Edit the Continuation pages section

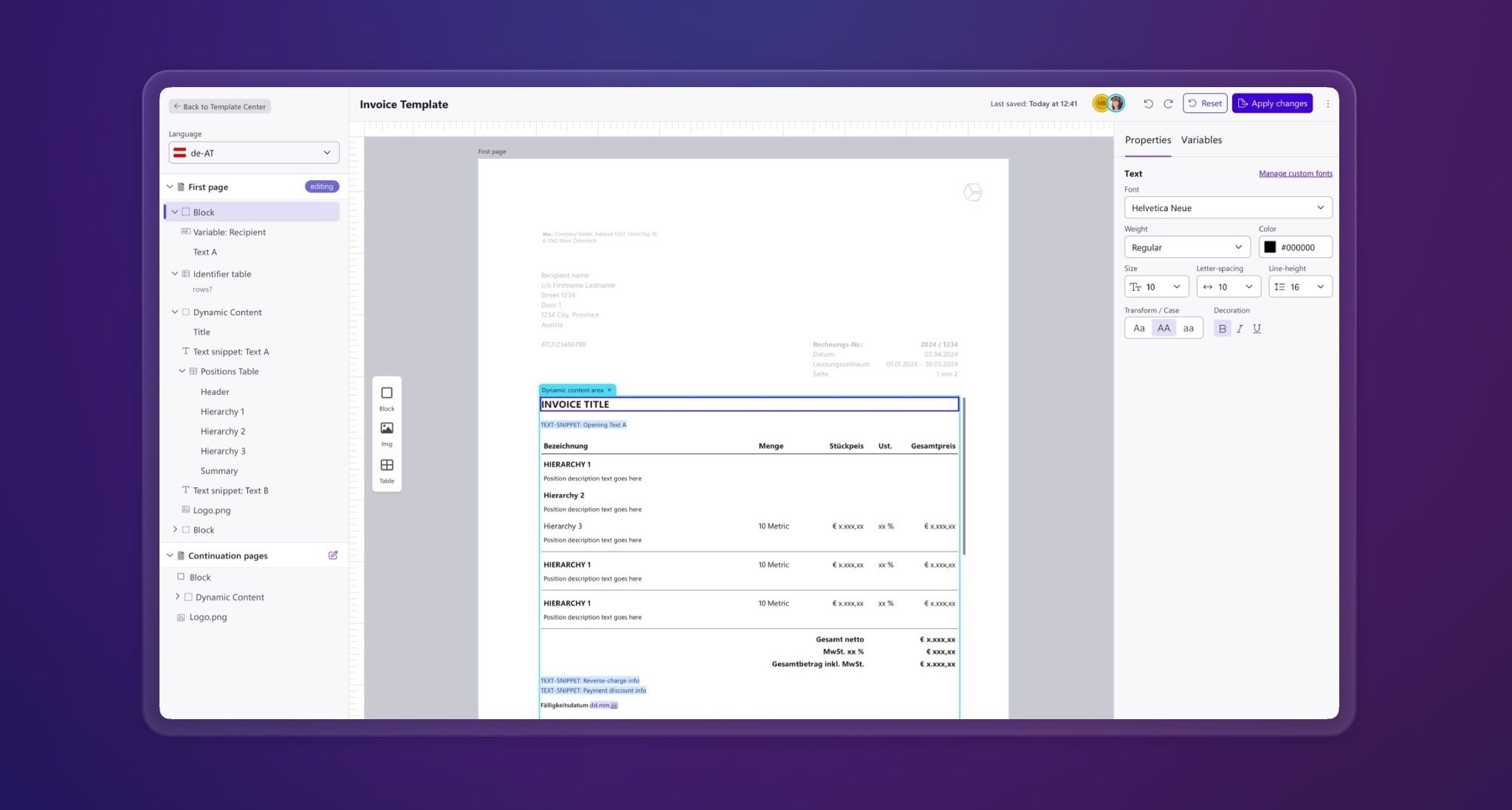(333, 555)
